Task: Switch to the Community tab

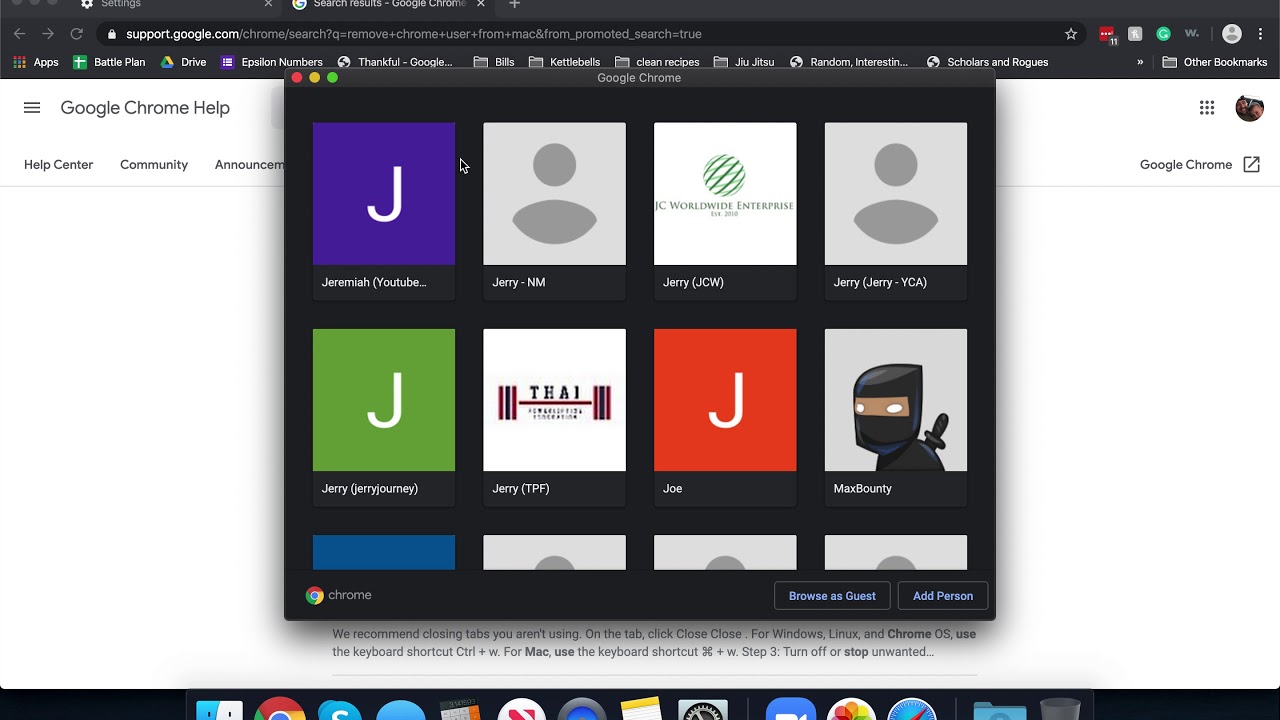Action: tap(154, 165)
